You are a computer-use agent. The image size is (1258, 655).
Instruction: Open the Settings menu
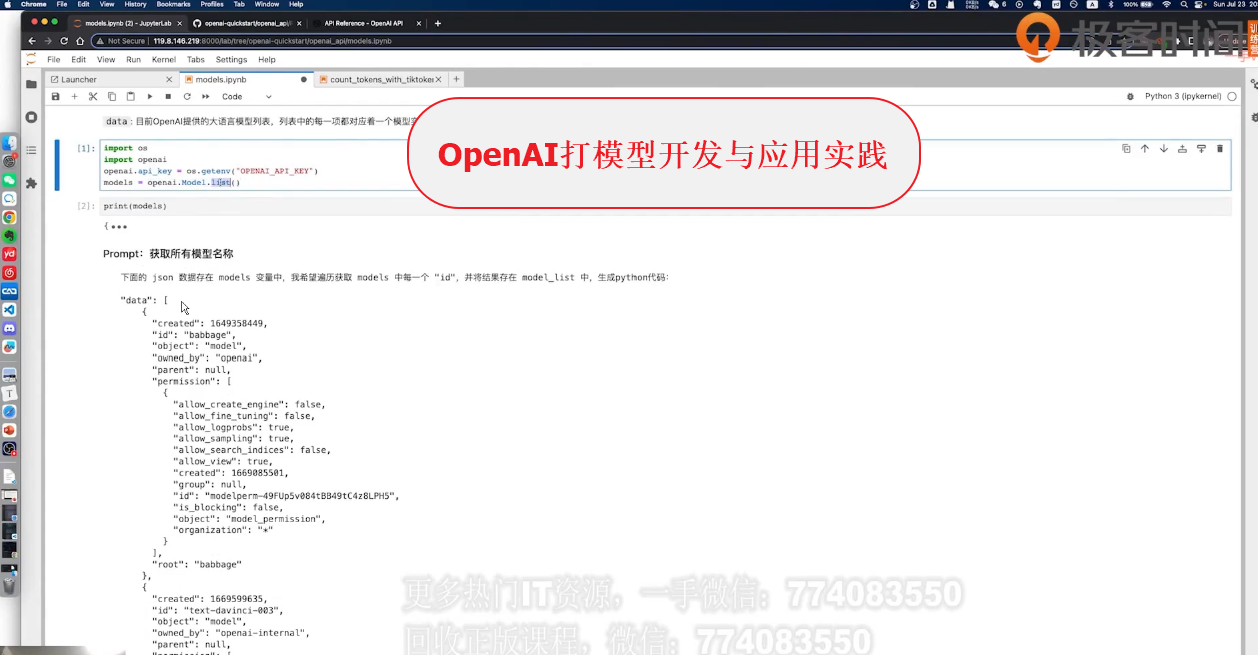coord(232,60)
